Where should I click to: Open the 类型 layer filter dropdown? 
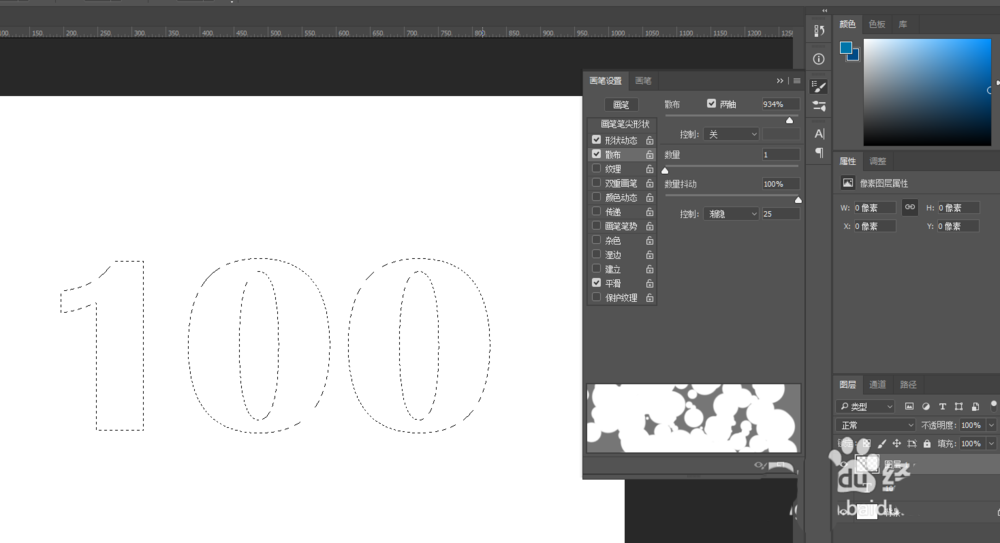point(866,406)
